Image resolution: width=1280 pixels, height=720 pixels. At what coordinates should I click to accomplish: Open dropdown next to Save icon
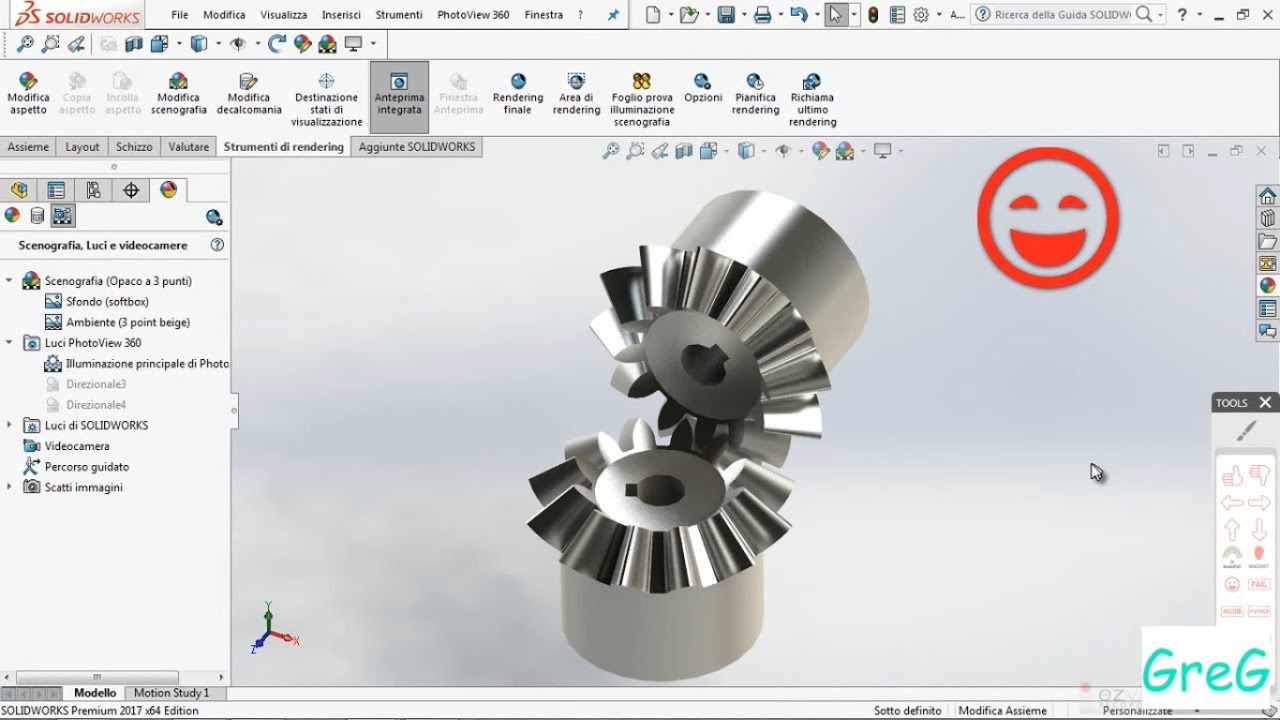(x=742, y=15)
